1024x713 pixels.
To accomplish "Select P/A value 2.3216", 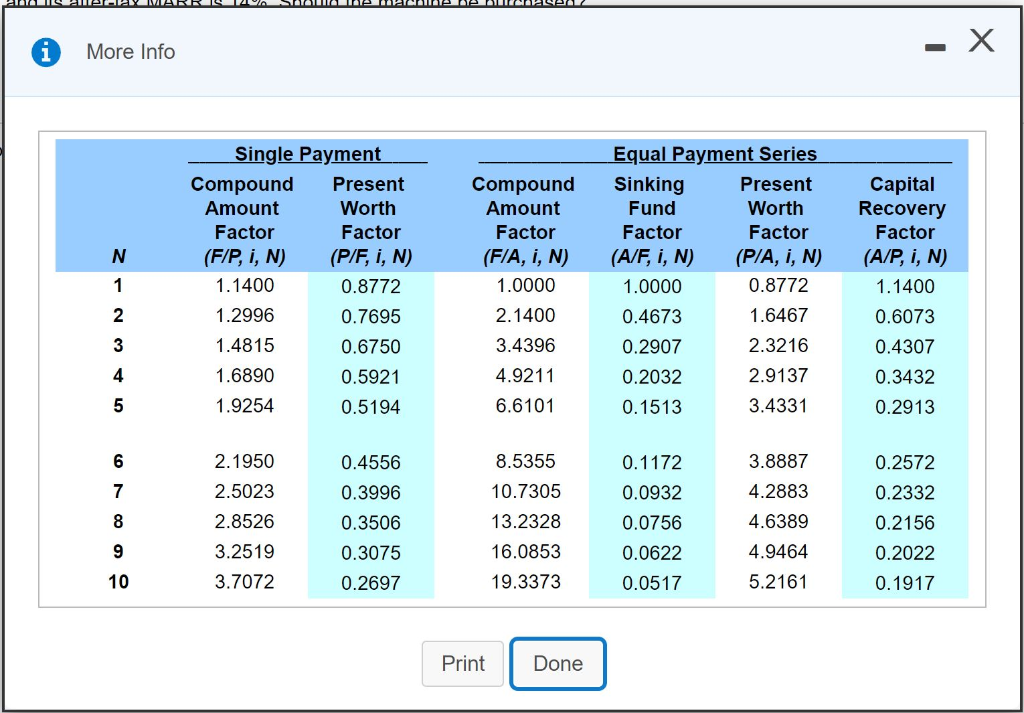I will 778,345.
